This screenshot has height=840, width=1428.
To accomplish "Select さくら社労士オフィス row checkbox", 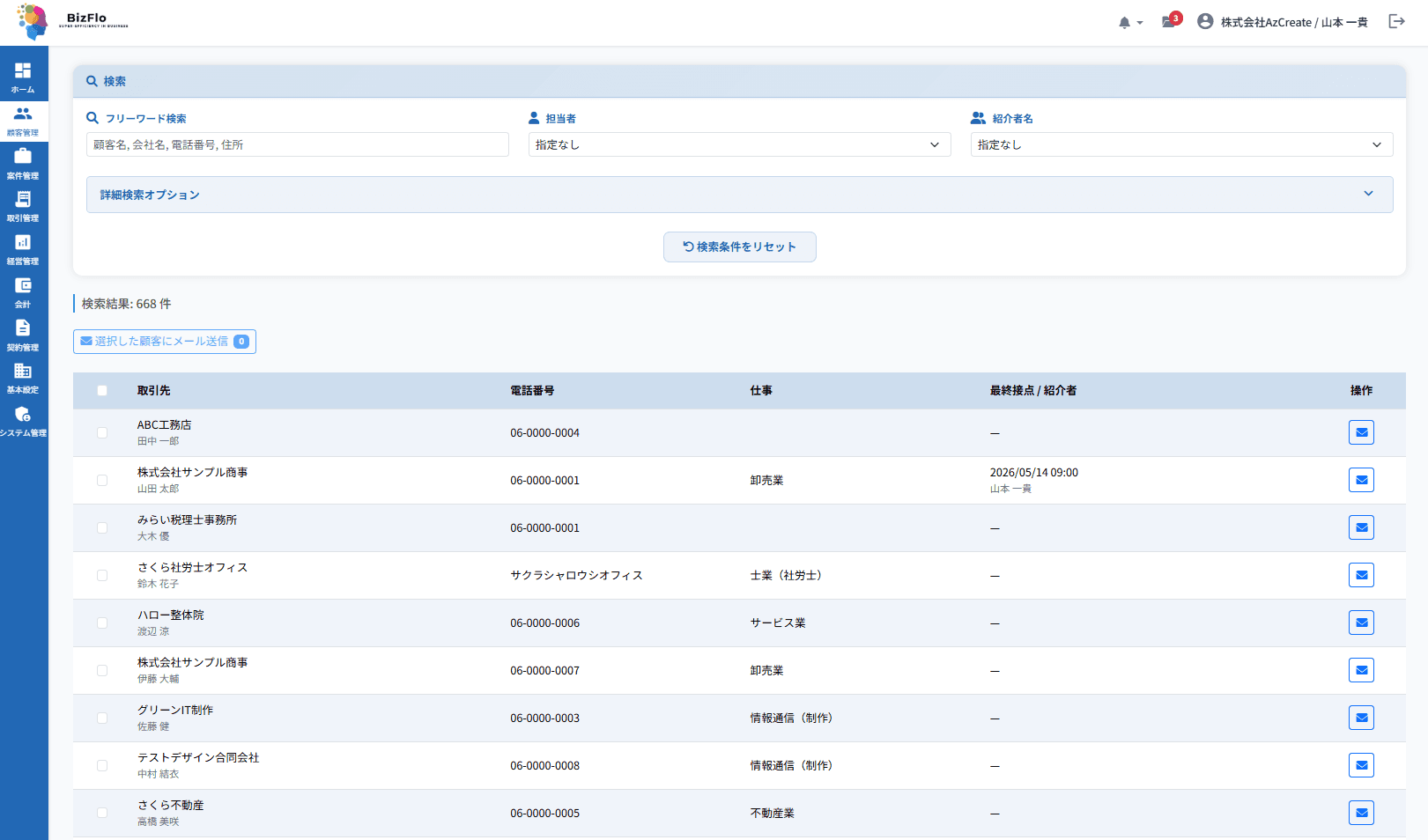I will [102, 576].
